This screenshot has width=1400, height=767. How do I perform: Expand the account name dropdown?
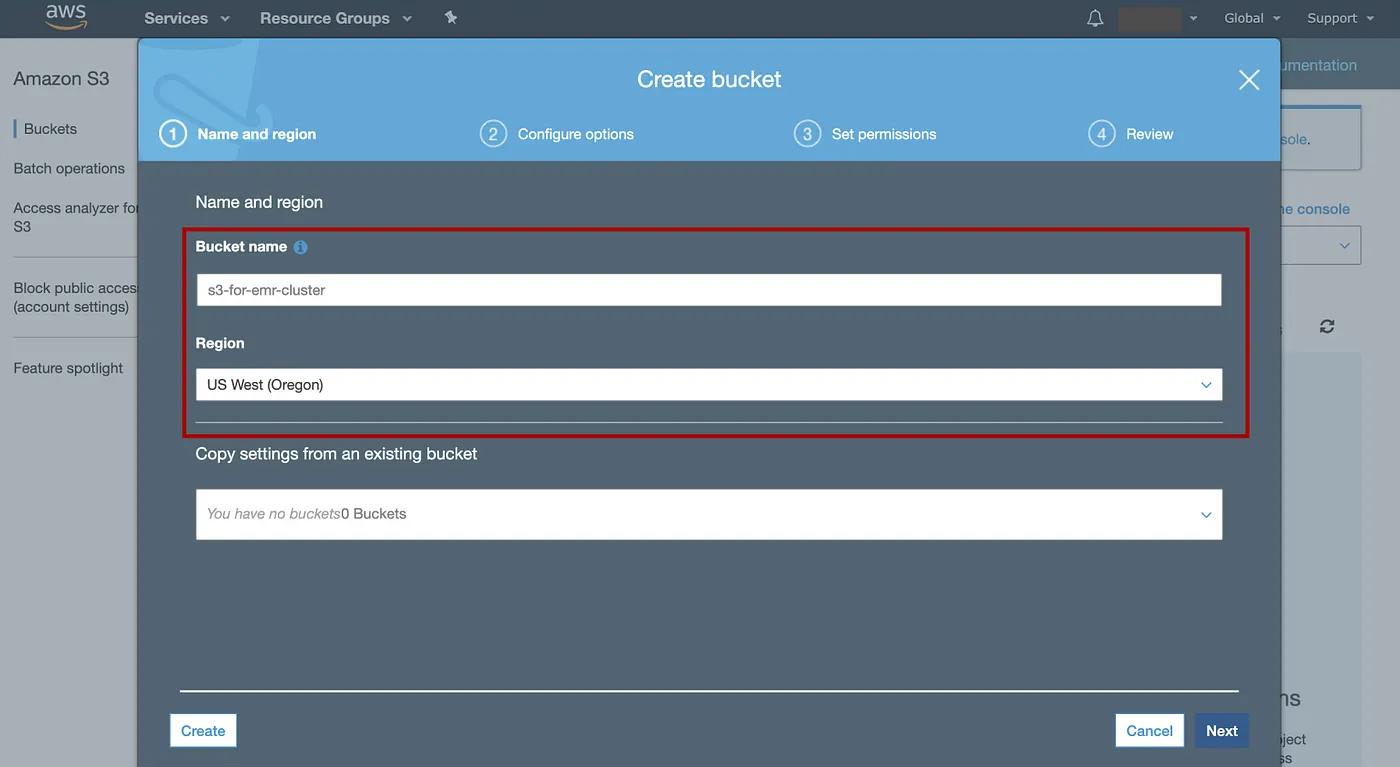click(x=1157, y=18)
